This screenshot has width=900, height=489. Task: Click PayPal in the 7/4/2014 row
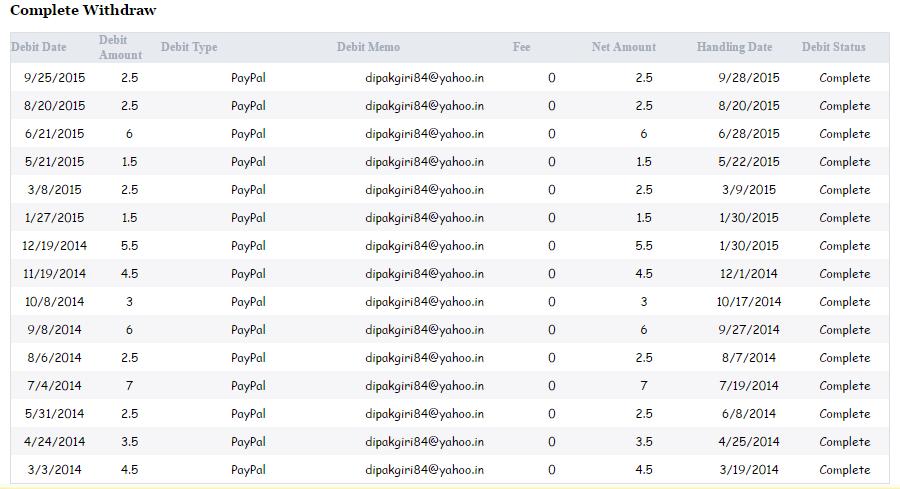pyautogui.click(x=249, y=386)
